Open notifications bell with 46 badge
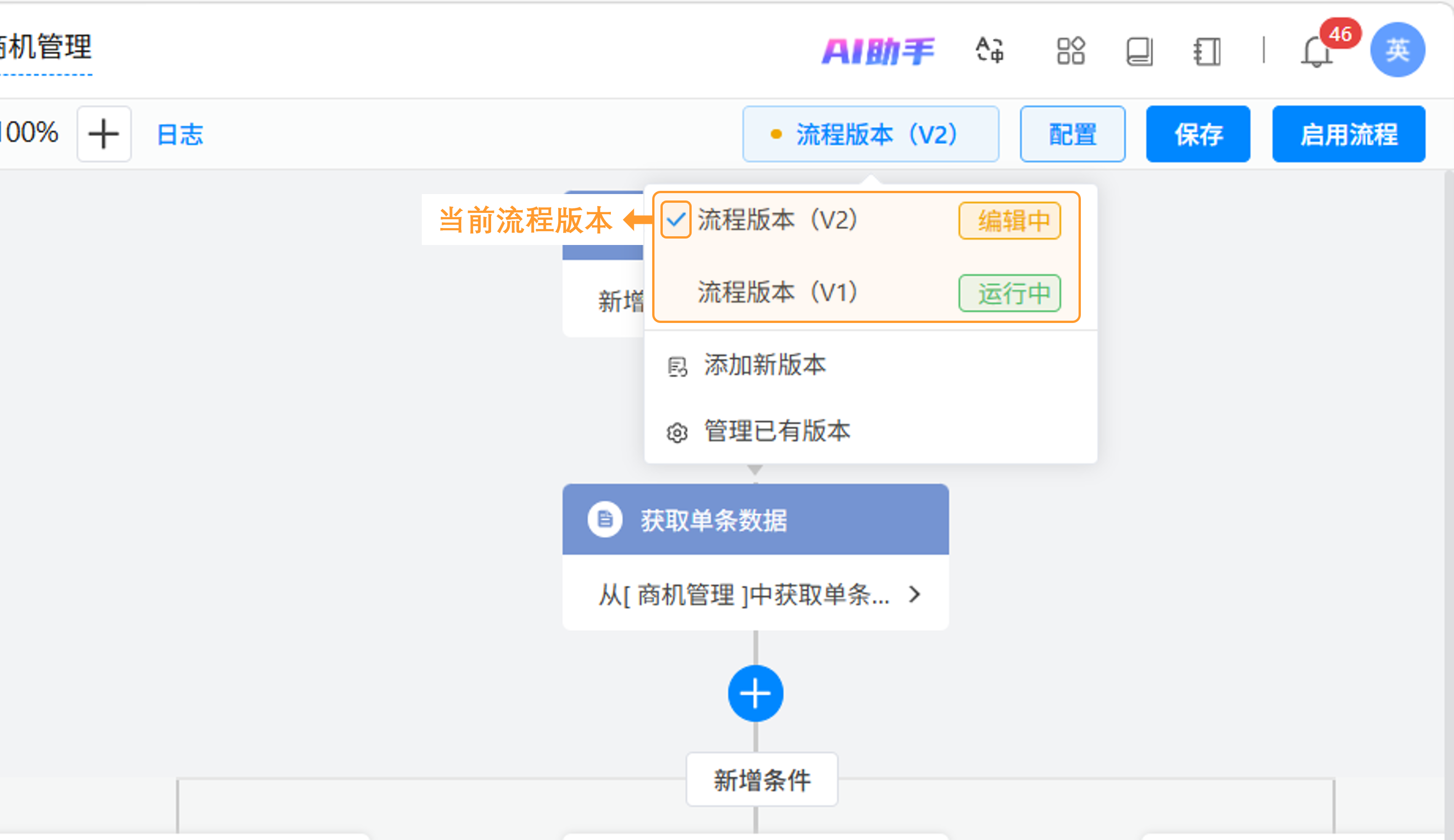Screen dimensions: 1454x840 pos(1316,52)
